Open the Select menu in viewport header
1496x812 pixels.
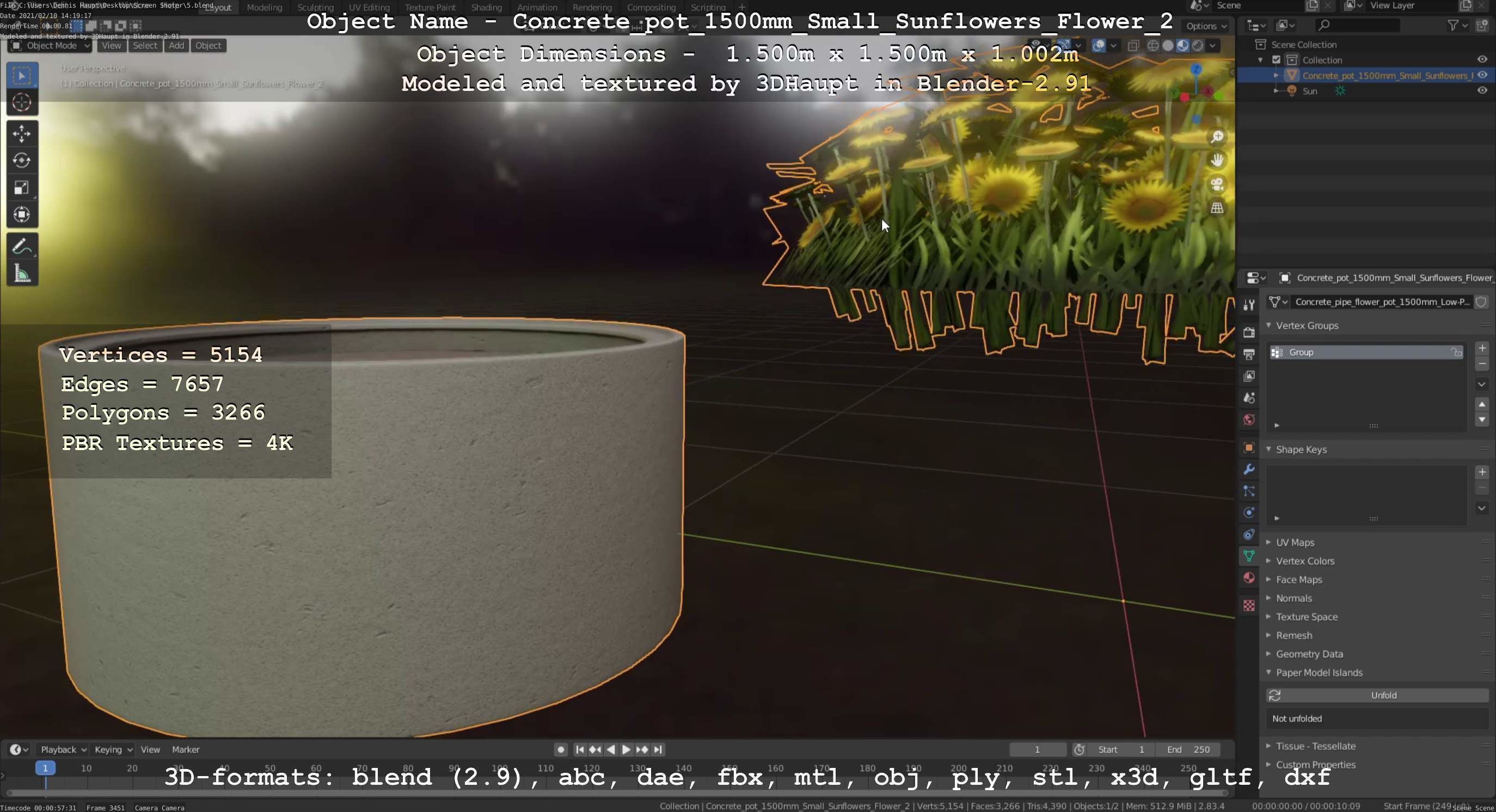(x=145, y=46)
